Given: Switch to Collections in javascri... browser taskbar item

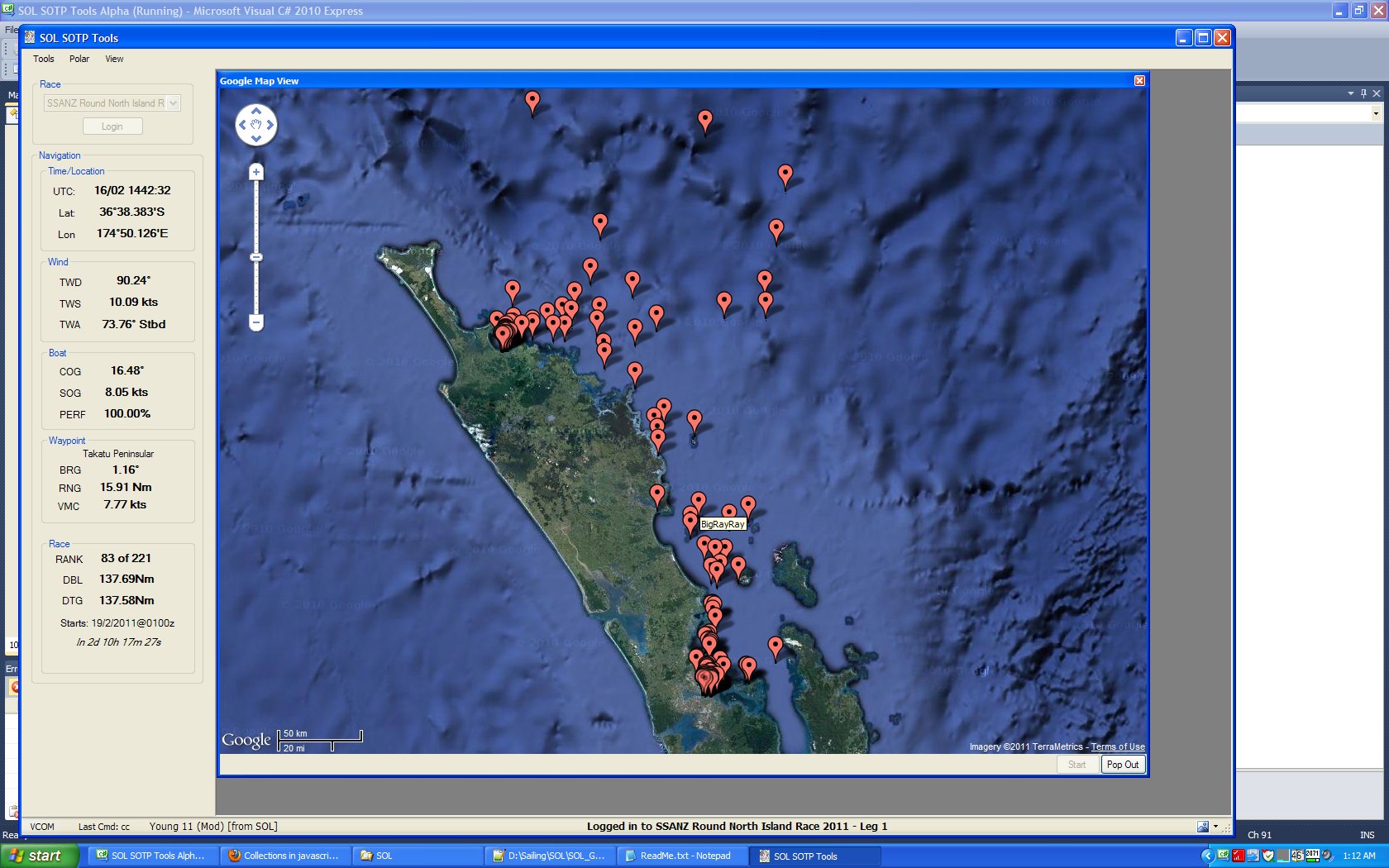Looking at the screenshot, I should coord(284,856).
